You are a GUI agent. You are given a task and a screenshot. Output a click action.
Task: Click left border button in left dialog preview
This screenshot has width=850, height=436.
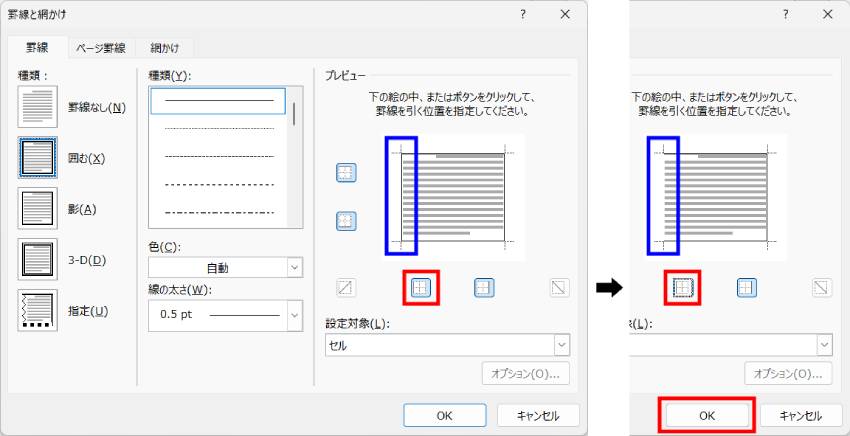pos(420,288)
